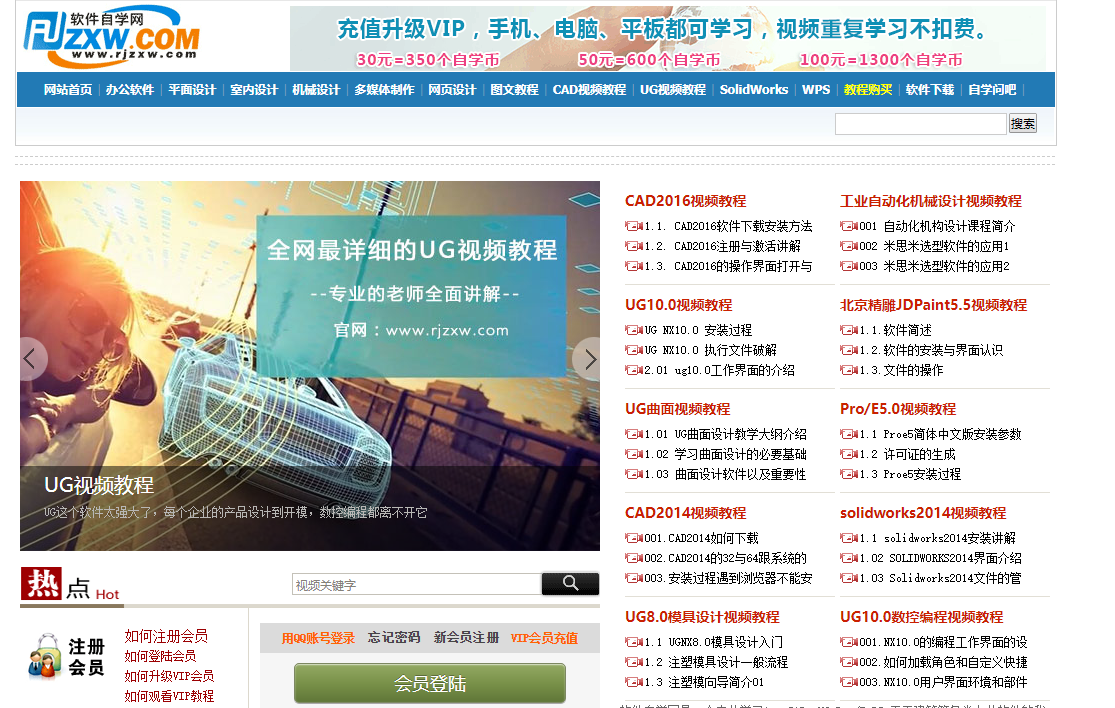
Task: Click the 注册会员 padlock members icon
Action: click(45, 656)
